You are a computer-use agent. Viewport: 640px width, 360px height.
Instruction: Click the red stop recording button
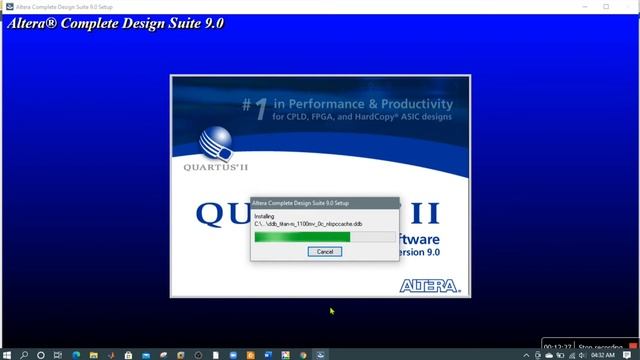point(633,347)
